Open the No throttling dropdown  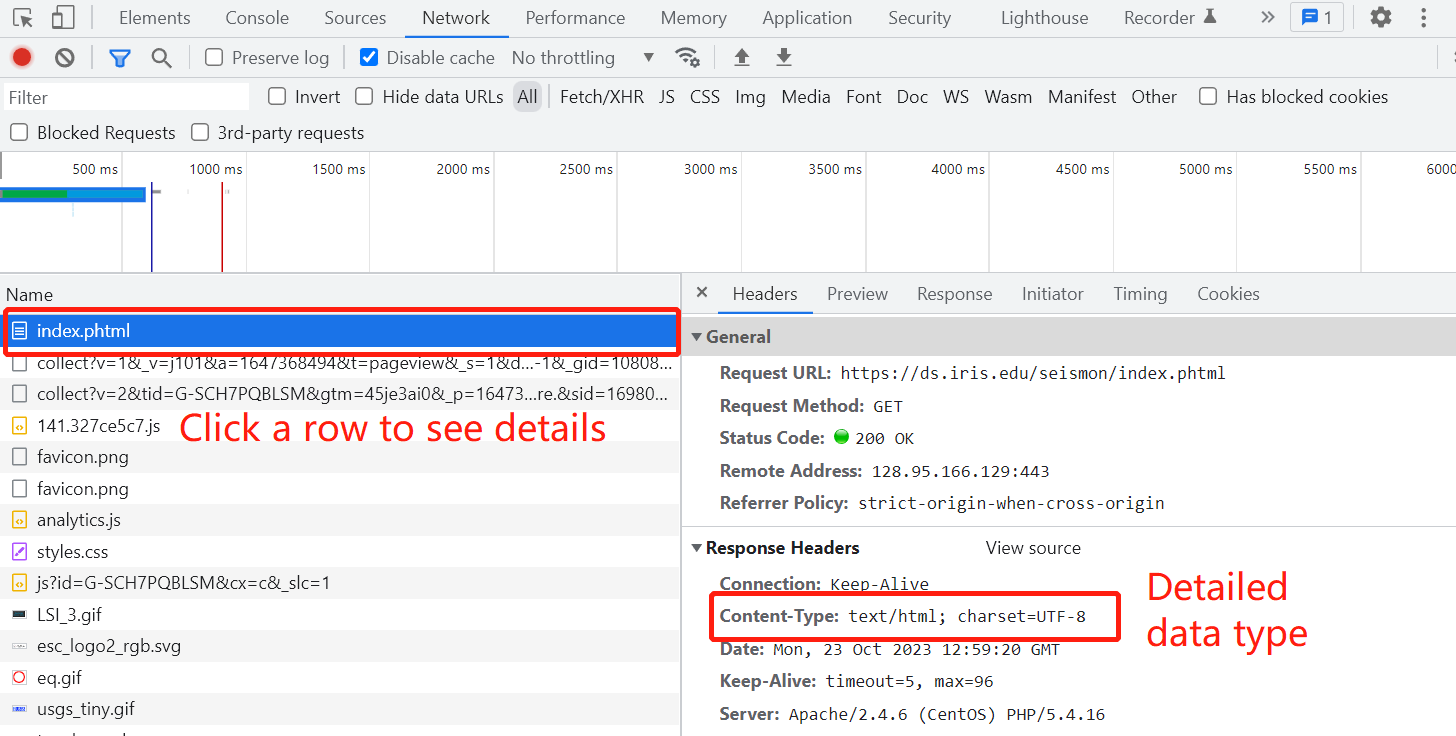tap(582, 58)
